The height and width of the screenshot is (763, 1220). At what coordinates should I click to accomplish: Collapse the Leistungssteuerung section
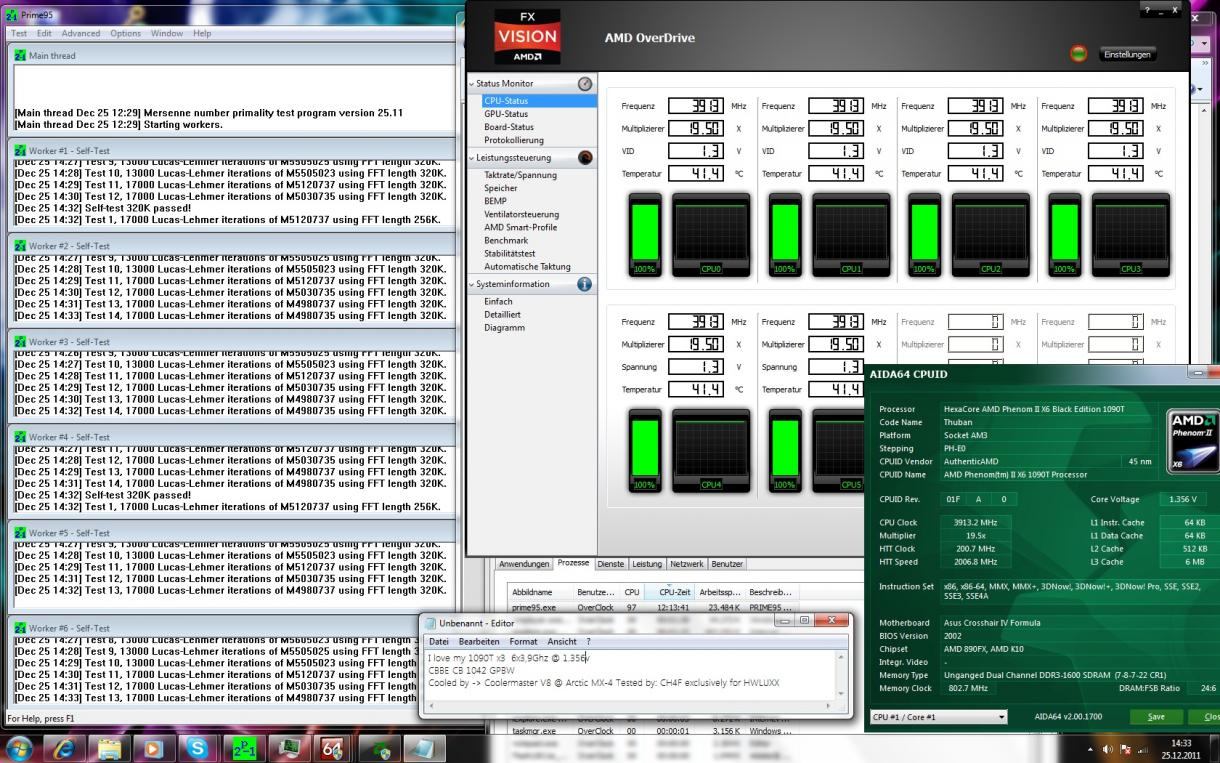pos(472,158)
